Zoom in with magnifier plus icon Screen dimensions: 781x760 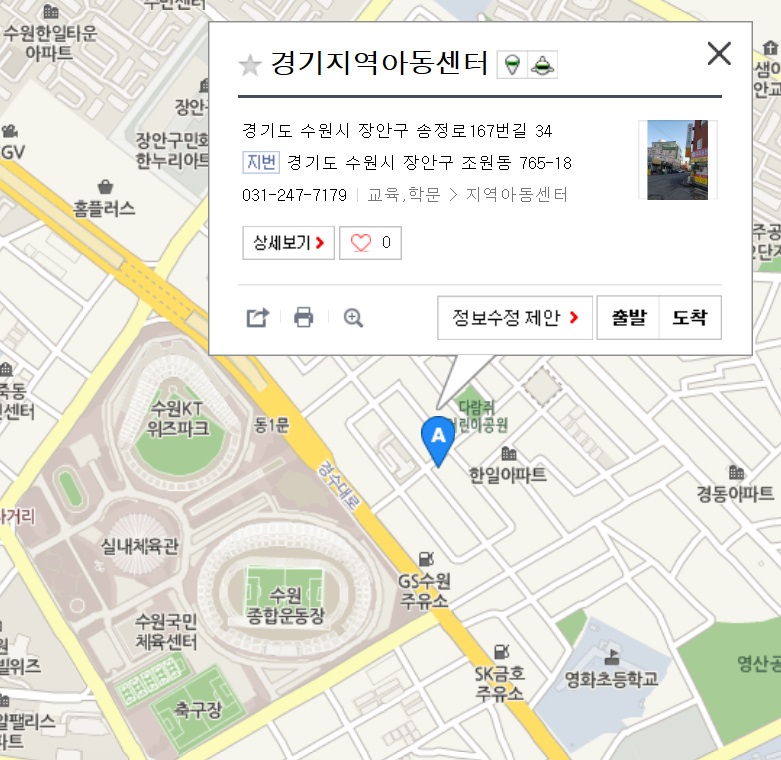353,317
